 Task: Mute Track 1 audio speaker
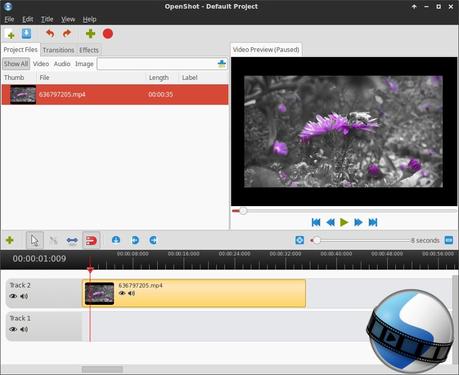(x=24, y=329)
